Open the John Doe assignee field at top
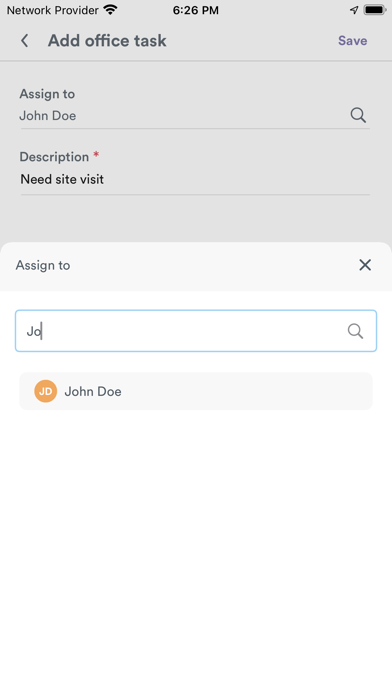The height and width of the screenshot is (696, 392). (x=195, y=116)
